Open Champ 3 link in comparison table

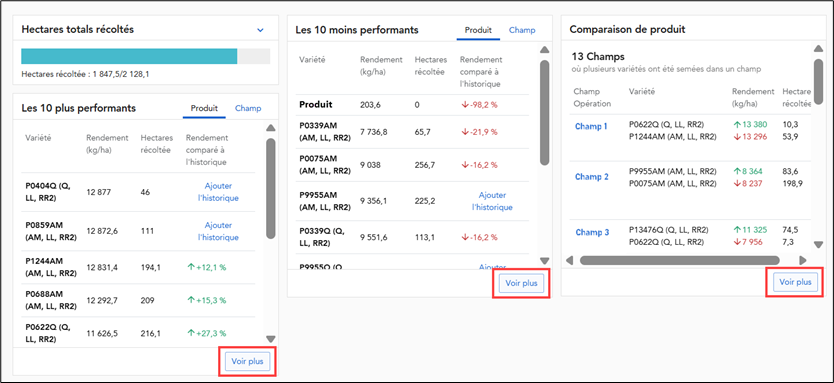(x=592, y=232)
